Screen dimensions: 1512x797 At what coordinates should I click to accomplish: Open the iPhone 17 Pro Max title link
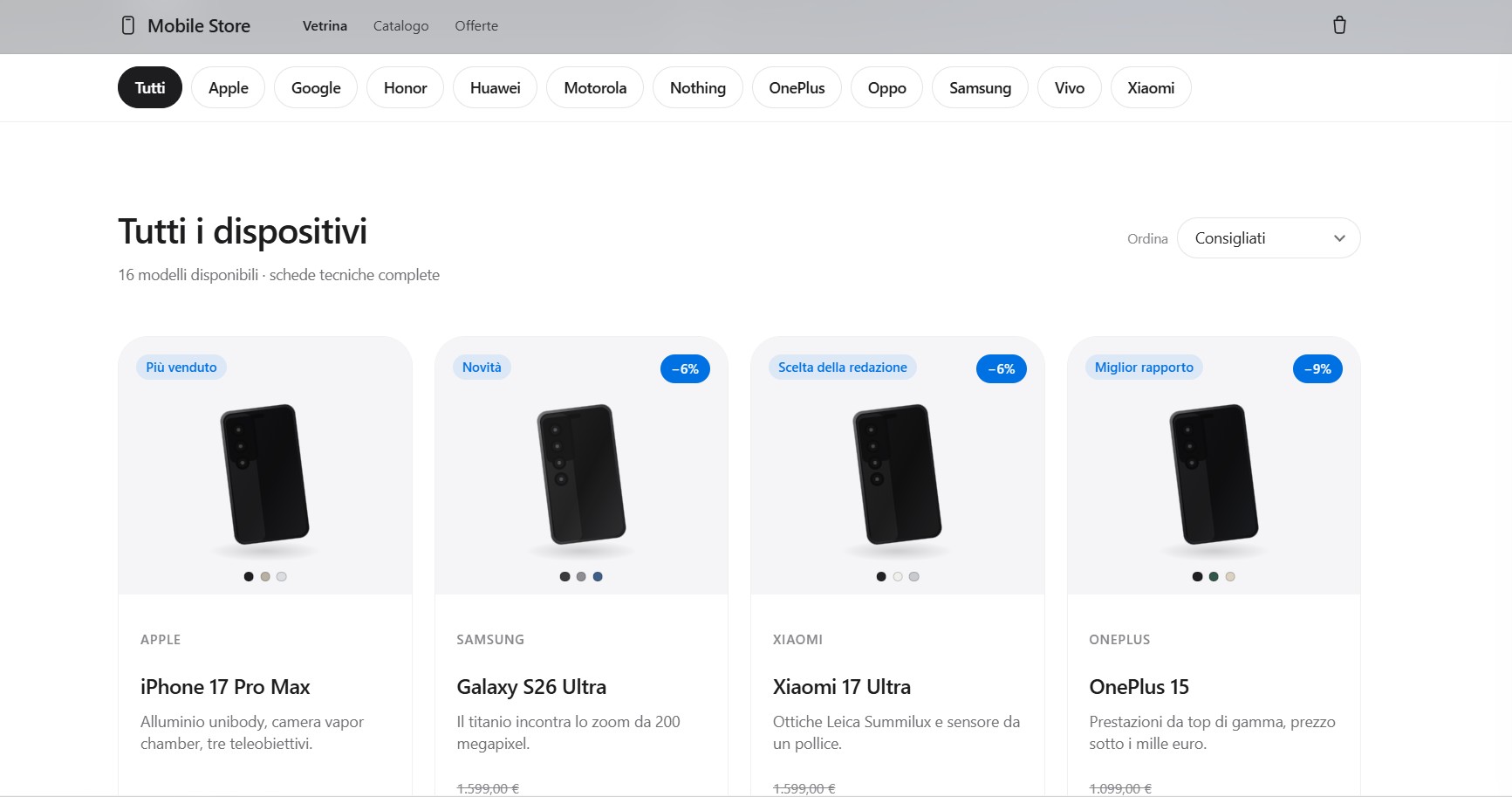point(225,687)
